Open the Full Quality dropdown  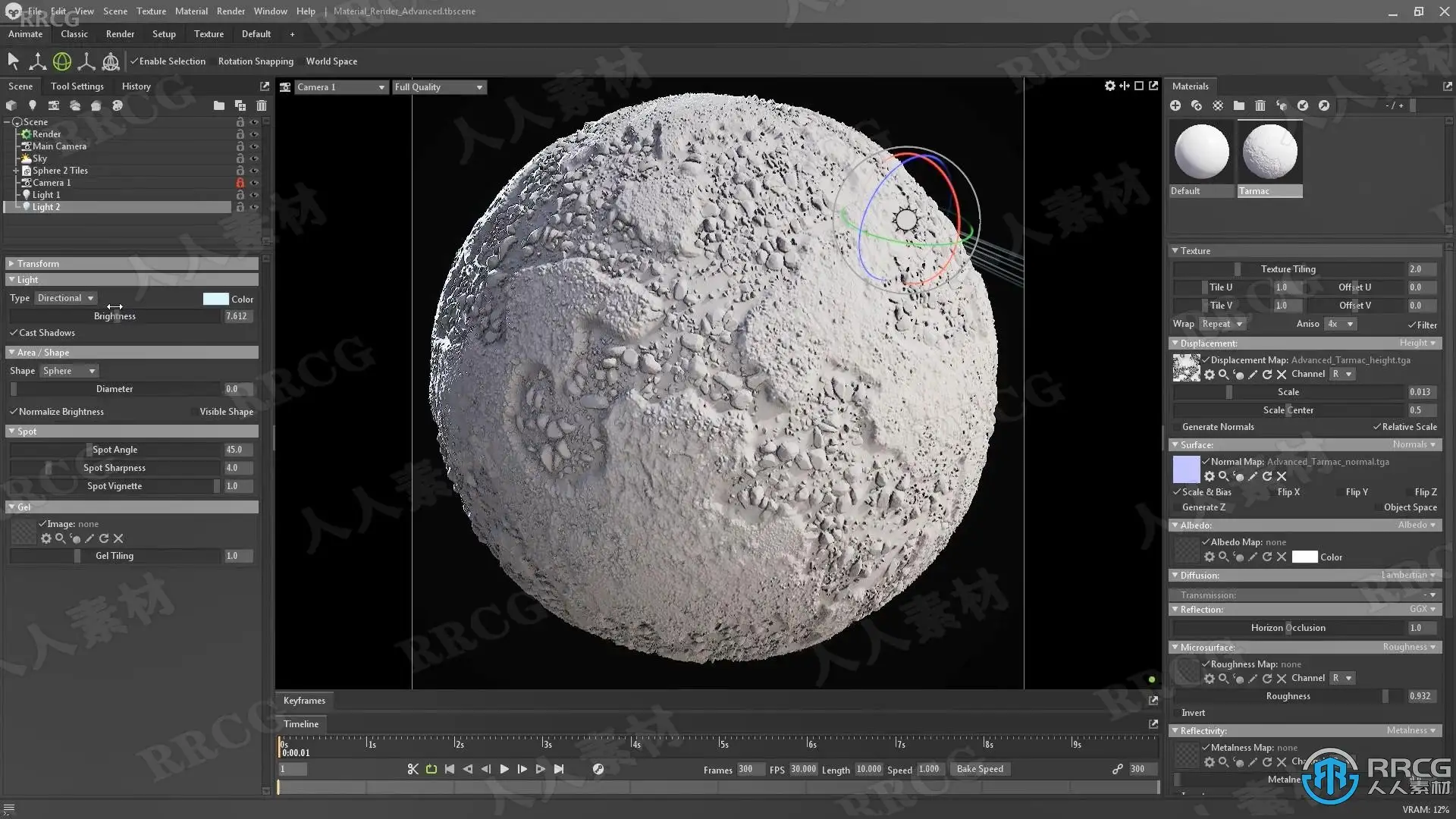click(x=438, y=87)
